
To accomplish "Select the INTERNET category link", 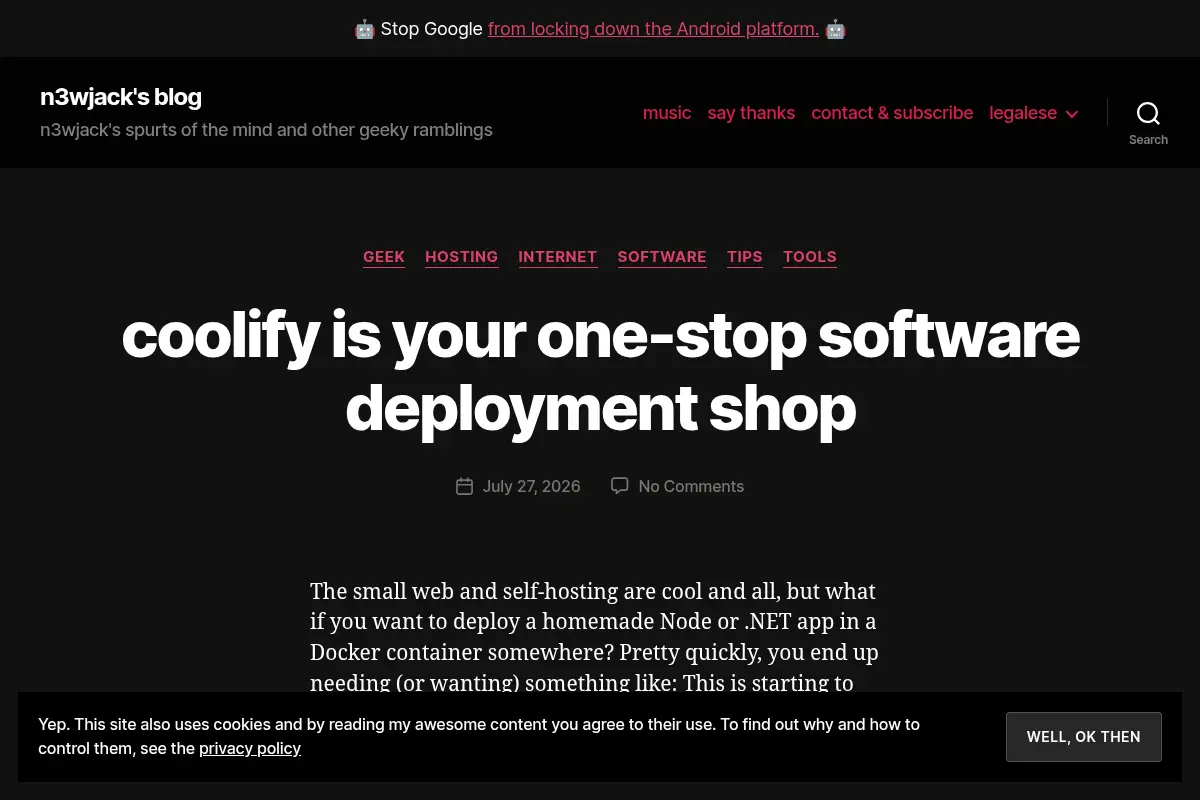I will (x=557, y=257).
